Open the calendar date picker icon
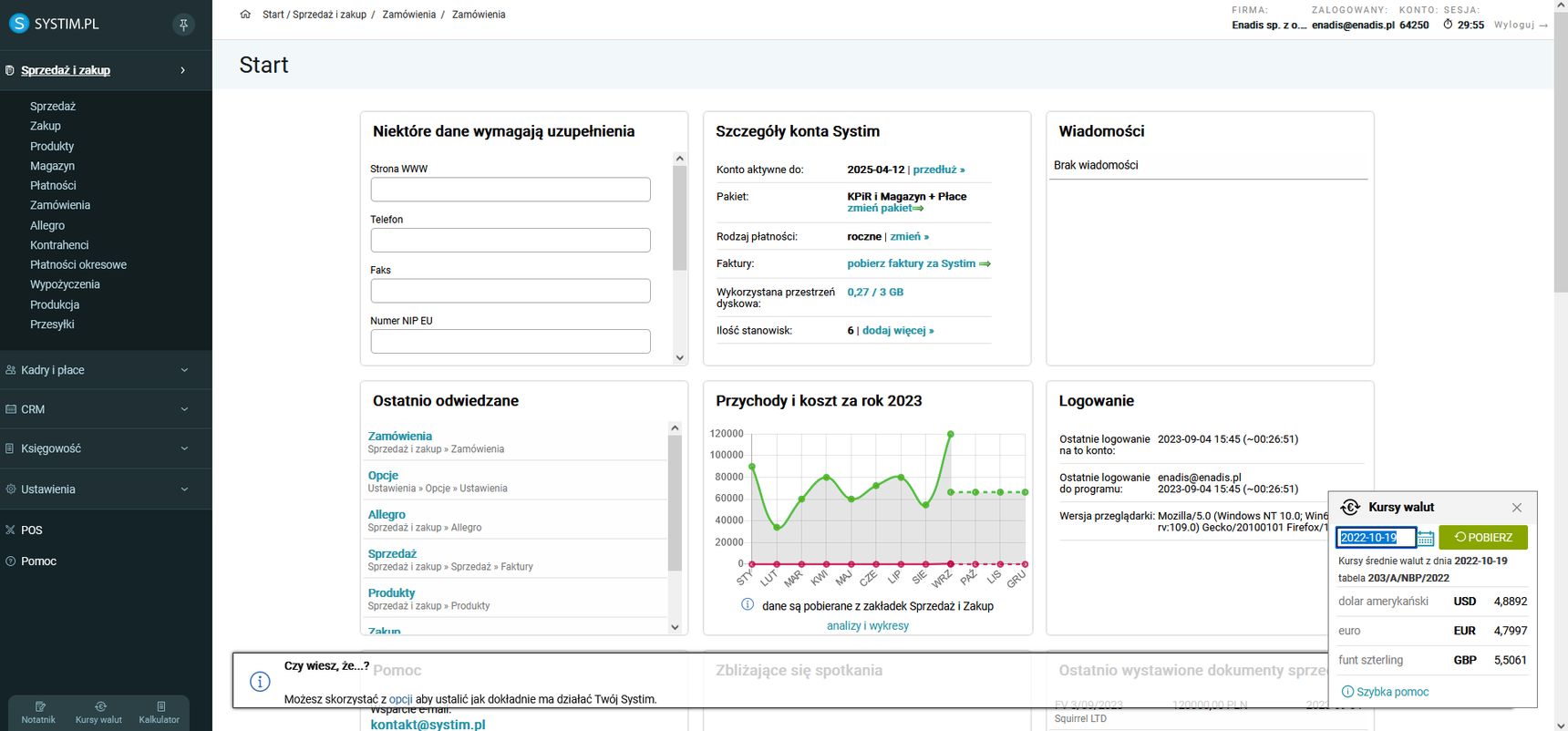Image resolution: width=1568 pixels, height=731 pixels. pyautogui.click(x=1426, y=538)
